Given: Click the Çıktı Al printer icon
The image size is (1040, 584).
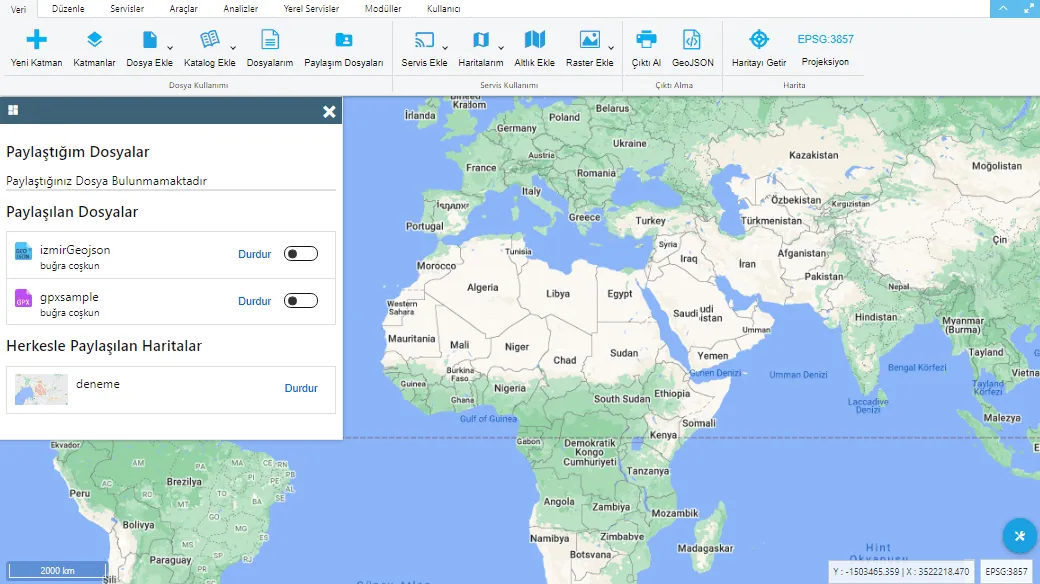Looking at the screenshot, I should point(646,40).
